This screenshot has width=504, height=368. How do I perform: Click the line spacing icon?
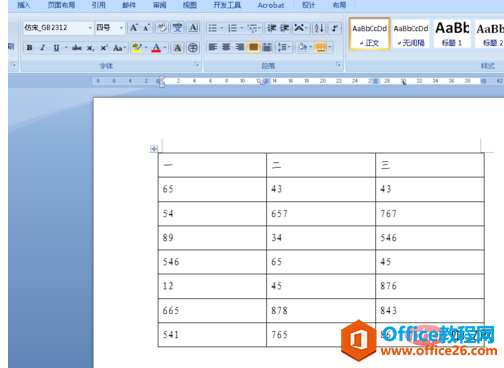click(x=282, y=47)
